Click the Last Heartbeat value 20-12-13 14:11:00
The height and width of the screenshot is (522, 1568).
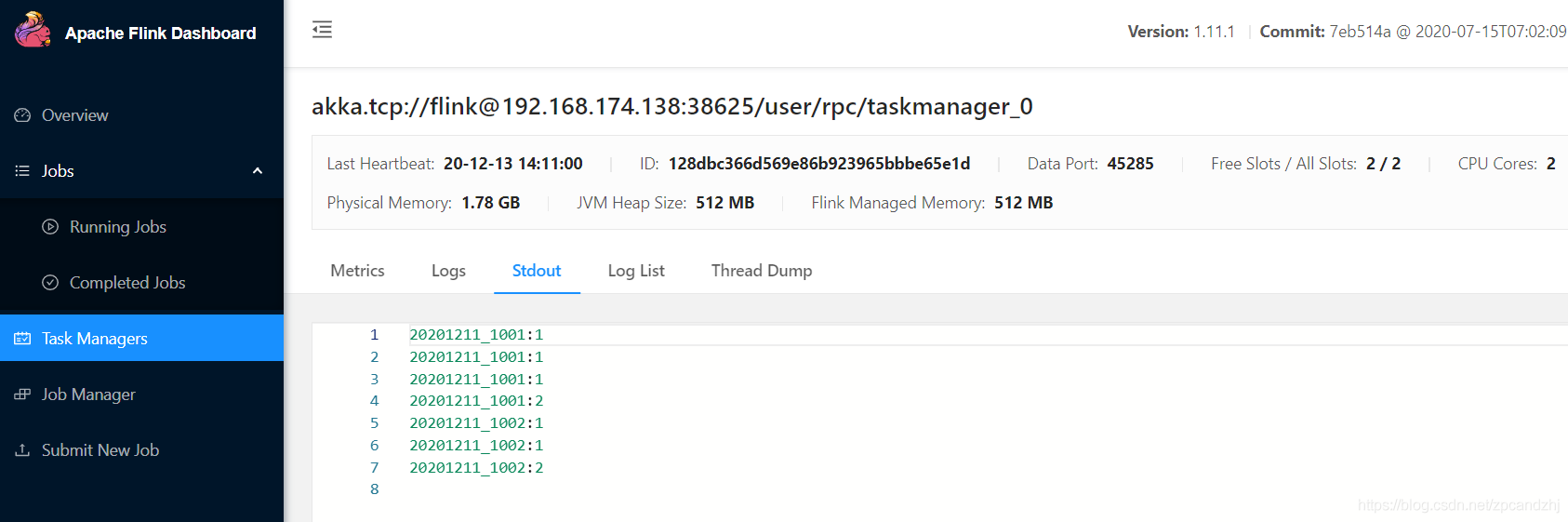(x=513, y=164)
